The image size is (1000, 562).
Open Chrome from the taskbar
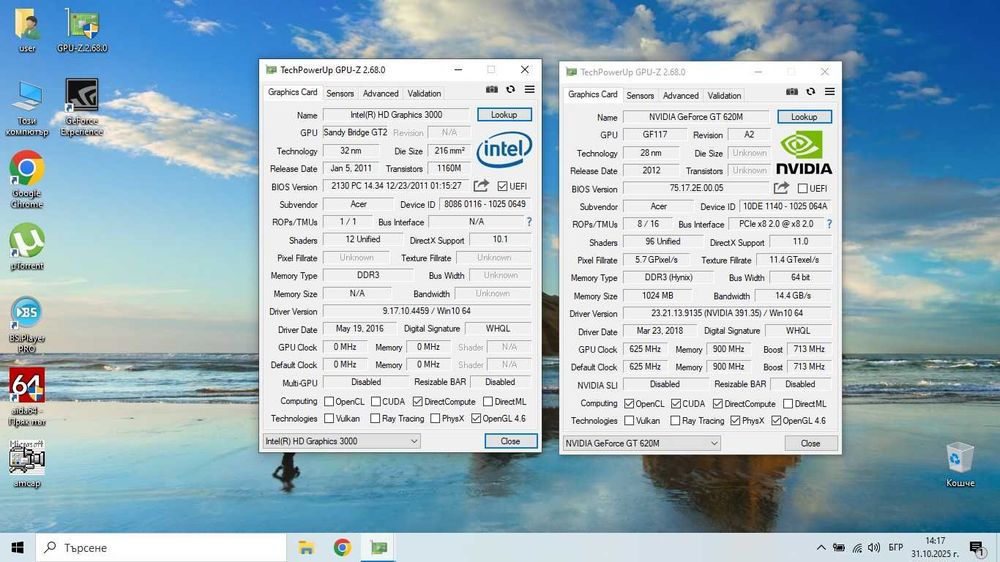[342, 547]
